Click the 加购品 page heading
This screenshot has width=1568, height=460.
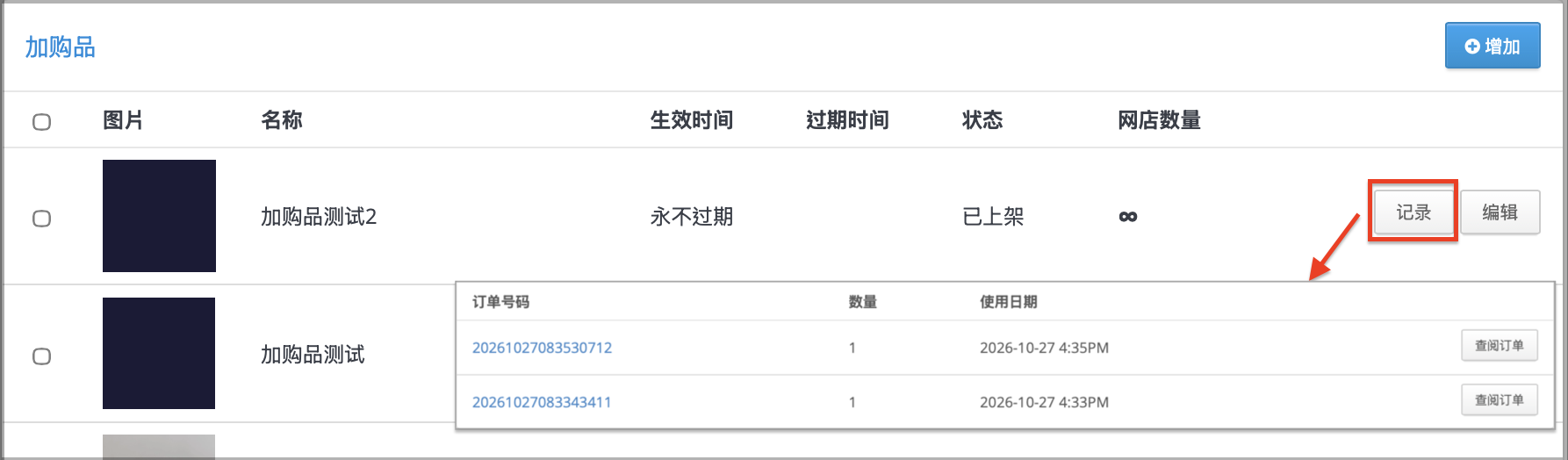(x=60, y=47)
